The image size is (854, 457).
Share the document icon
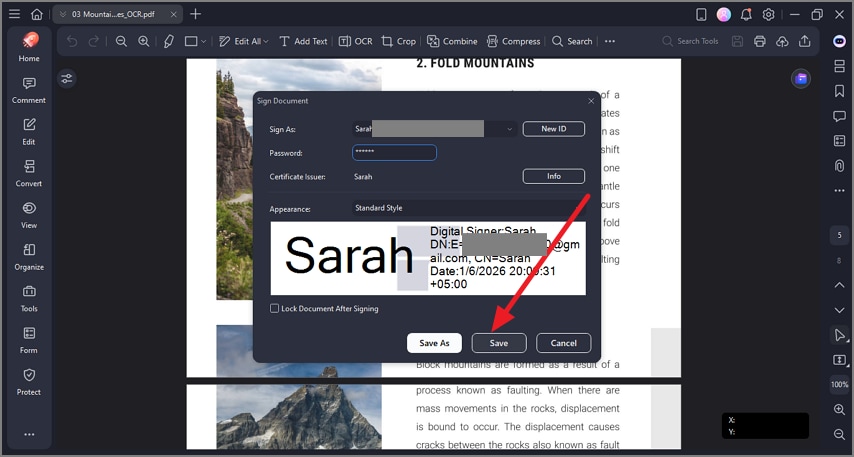[804, 41]
